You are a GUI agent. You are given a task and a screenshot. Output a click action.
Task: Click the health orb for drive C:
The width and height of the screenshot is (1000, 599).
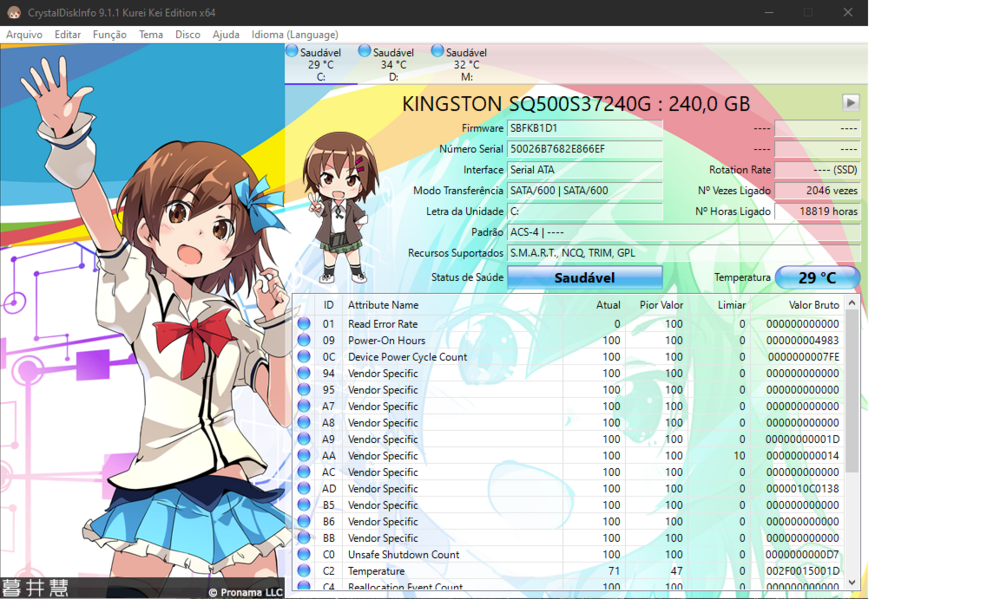(292, 51)
